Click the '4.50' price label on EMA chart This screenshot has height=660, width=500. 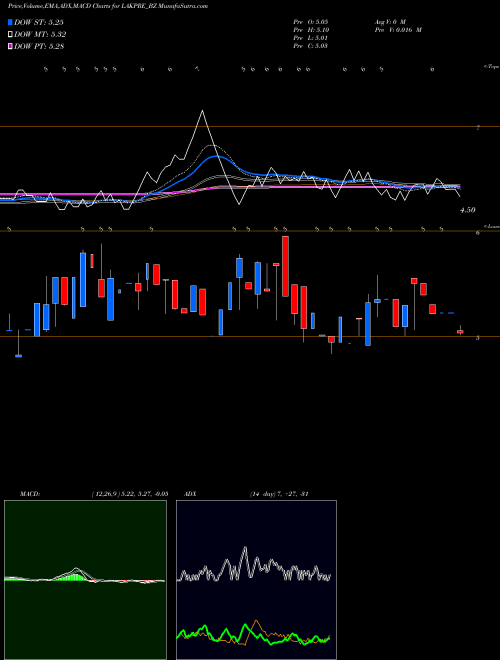pyautogui.click(x=468, y=210)
